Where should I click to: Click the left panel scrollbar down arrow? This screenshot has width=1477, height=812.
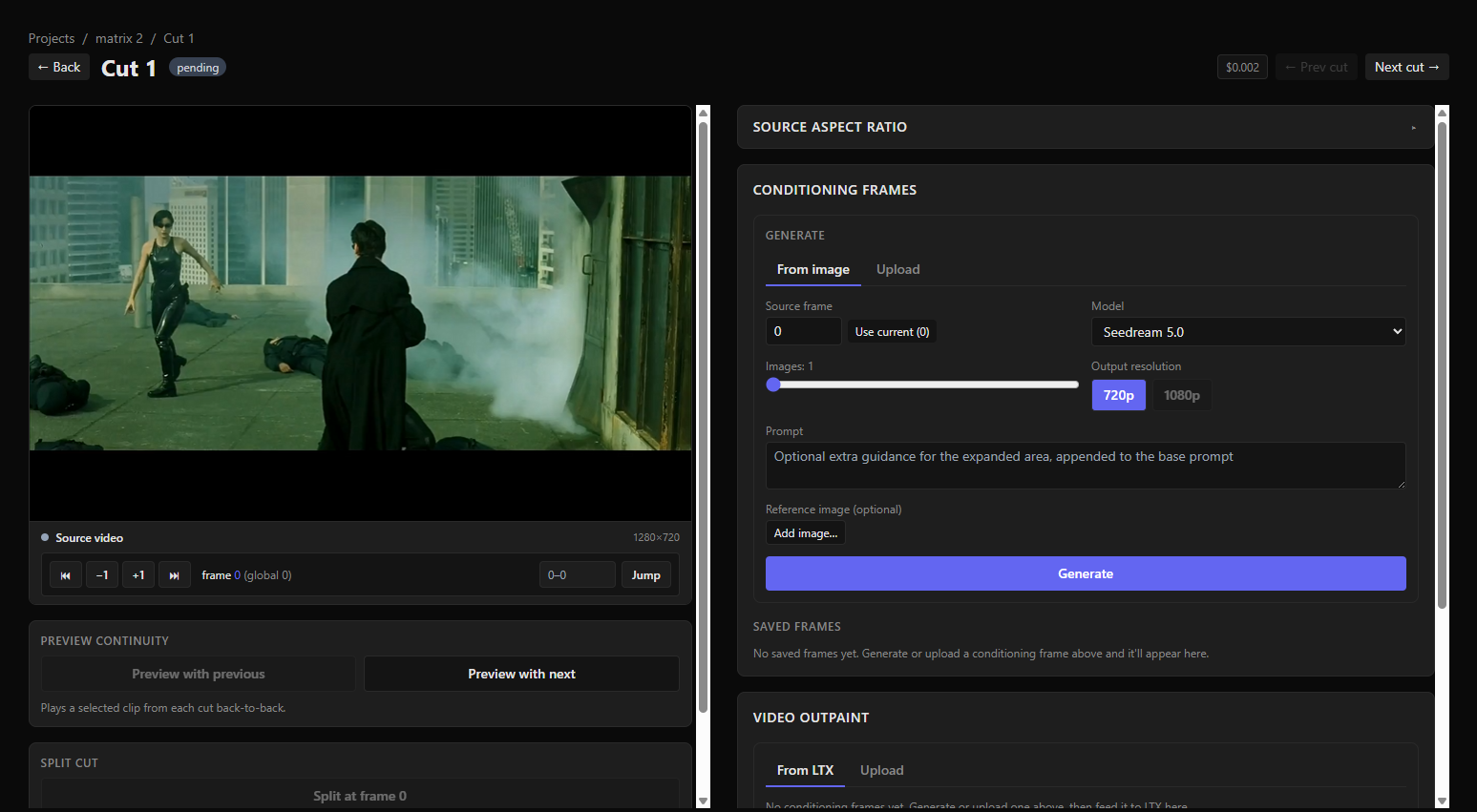coord(704,801)
